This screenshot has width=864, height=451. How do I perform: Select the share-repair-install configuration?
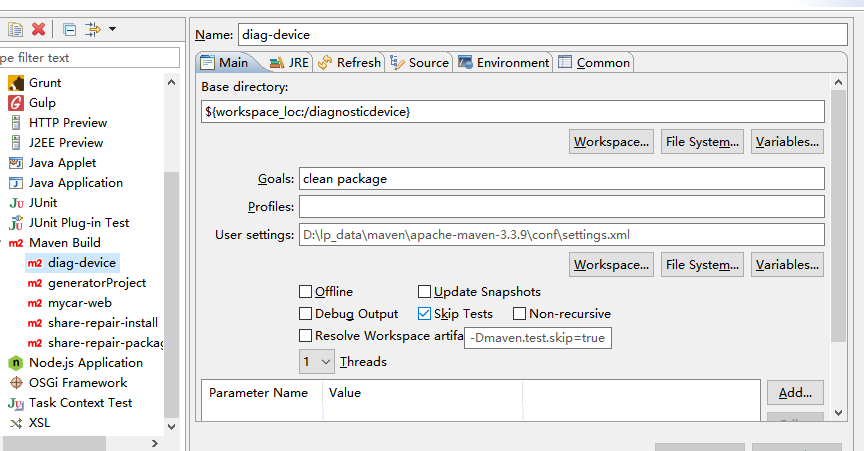point(102,323)
